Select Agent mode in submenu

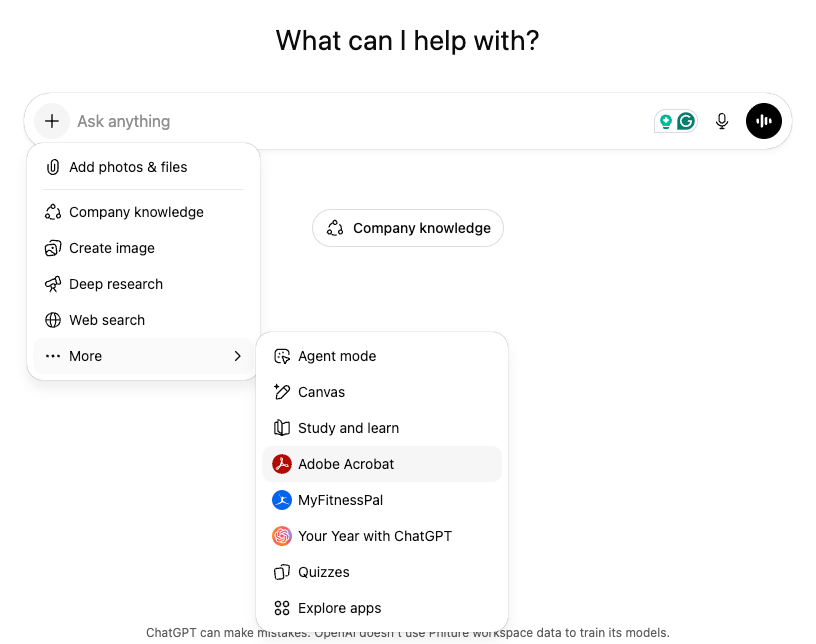pos(336,356)
